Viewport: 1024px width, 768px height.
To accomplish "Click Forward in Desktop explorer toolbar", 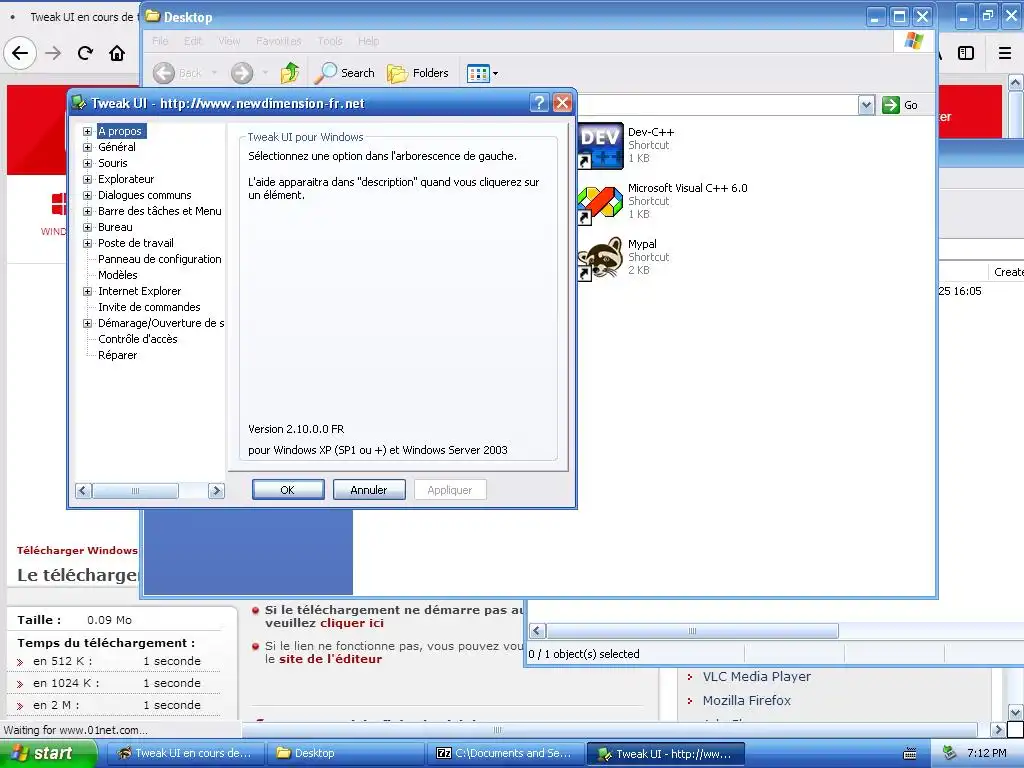I will pyautogui.click(x=242, y=73).
